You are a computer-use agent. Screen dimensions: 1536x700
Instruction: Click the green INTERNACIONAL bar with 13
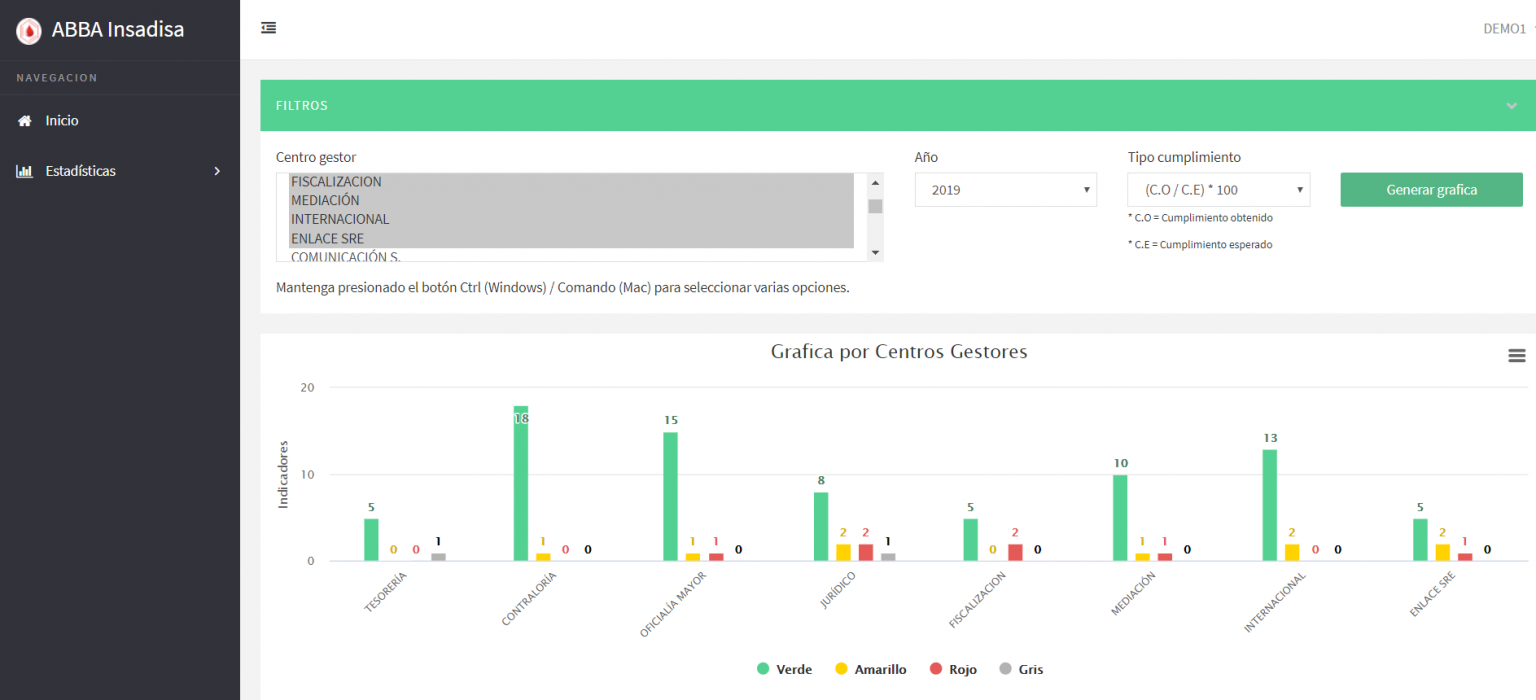click(x=1270, y=505)
